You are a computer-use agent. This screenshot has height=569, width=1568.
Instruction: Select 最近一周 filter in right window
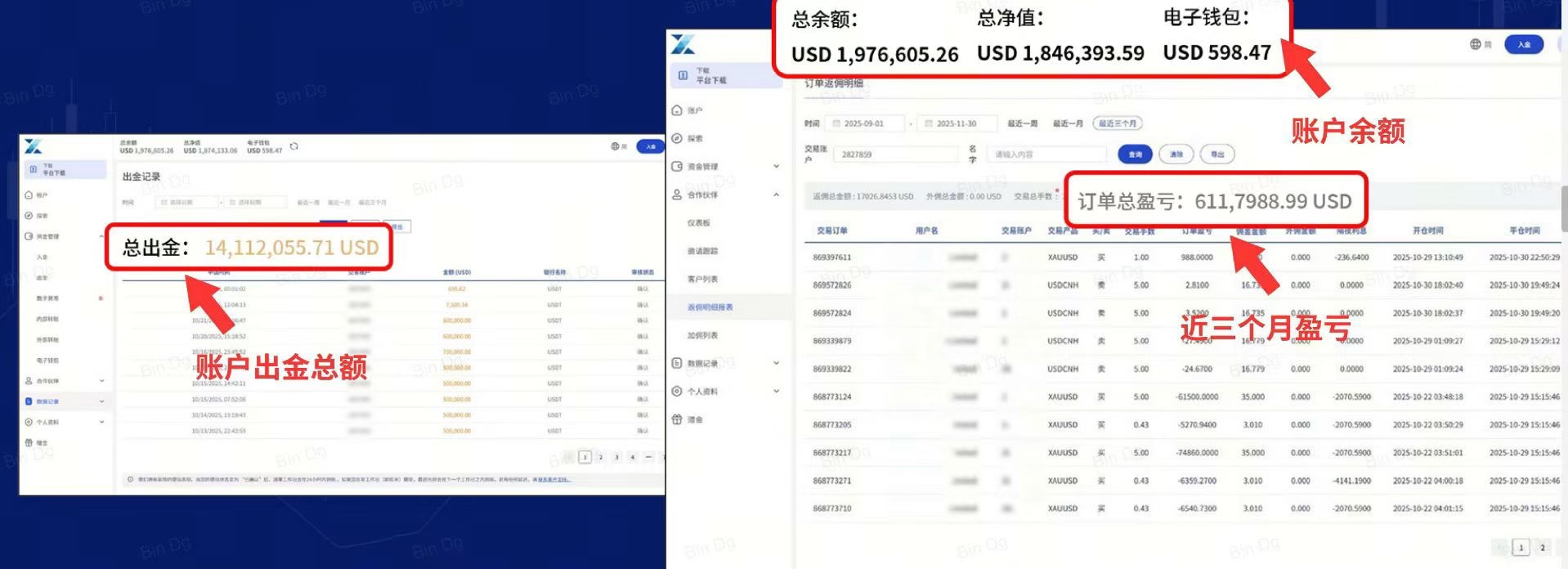(x=1022, y=123)
